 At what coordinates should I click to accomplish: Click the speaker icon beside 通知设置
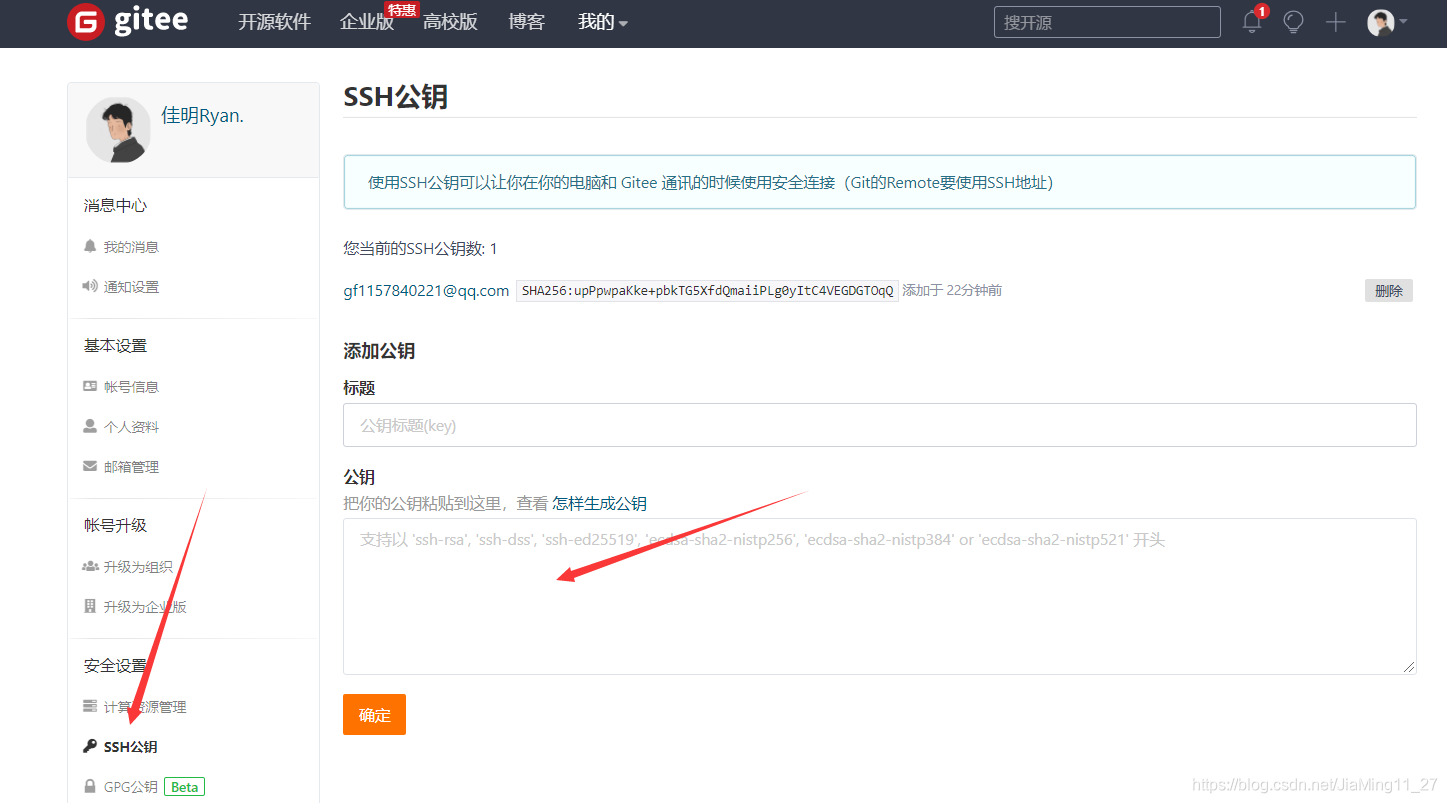click(x=90, y=286)
